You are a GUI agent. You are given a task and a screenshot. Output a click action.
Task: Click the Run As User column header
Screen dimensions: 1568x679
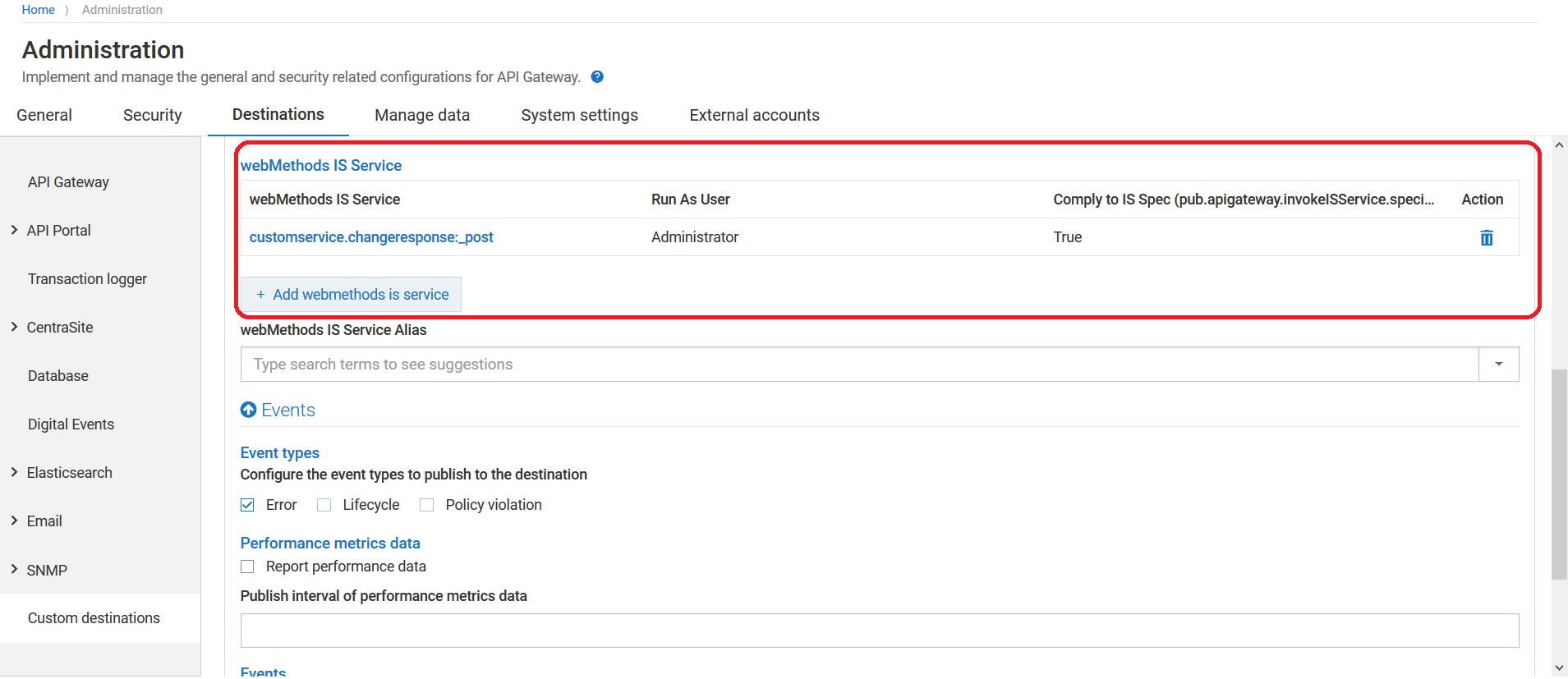point(691,200)
